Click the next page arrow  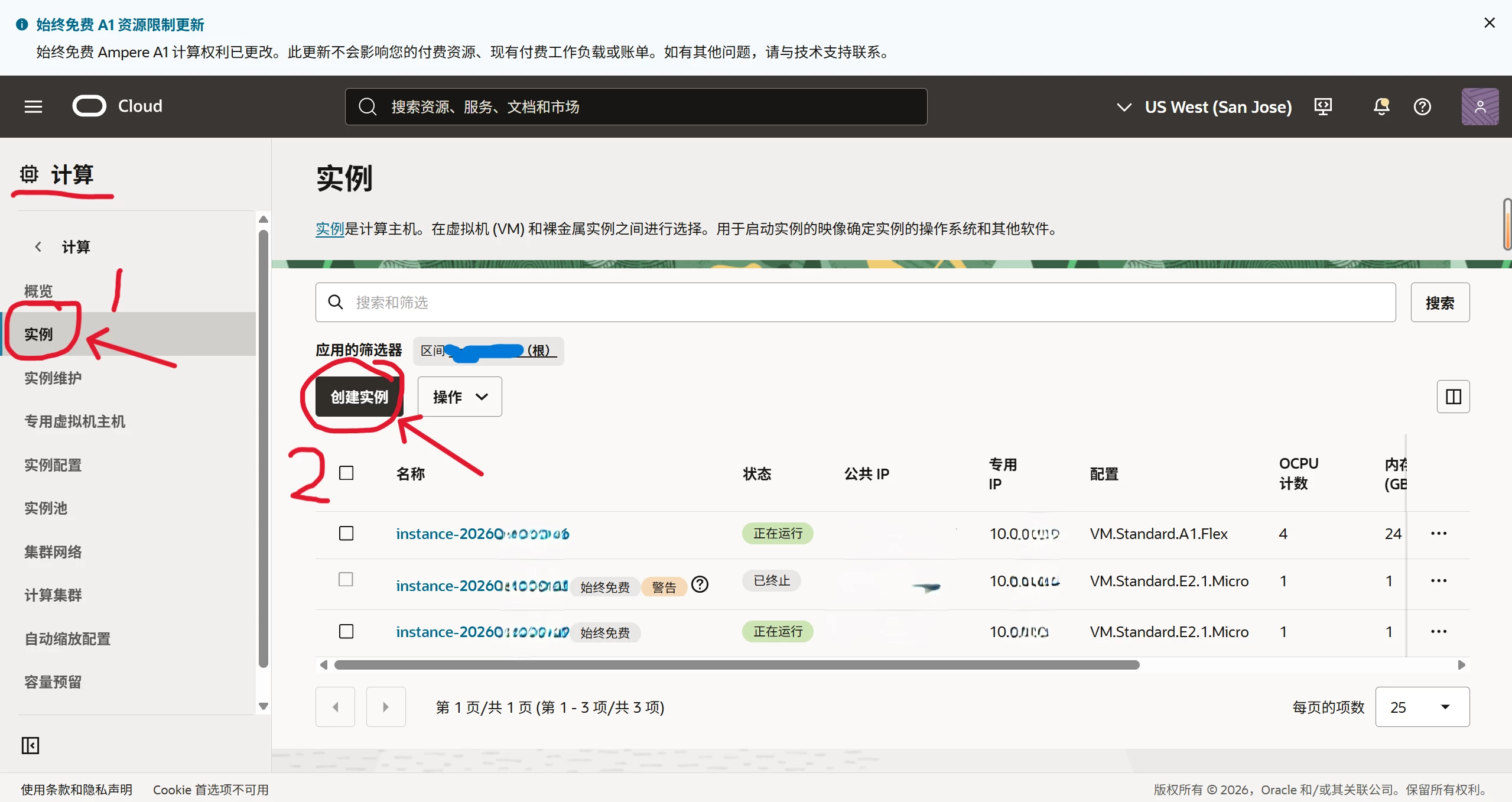coord(386,706)
